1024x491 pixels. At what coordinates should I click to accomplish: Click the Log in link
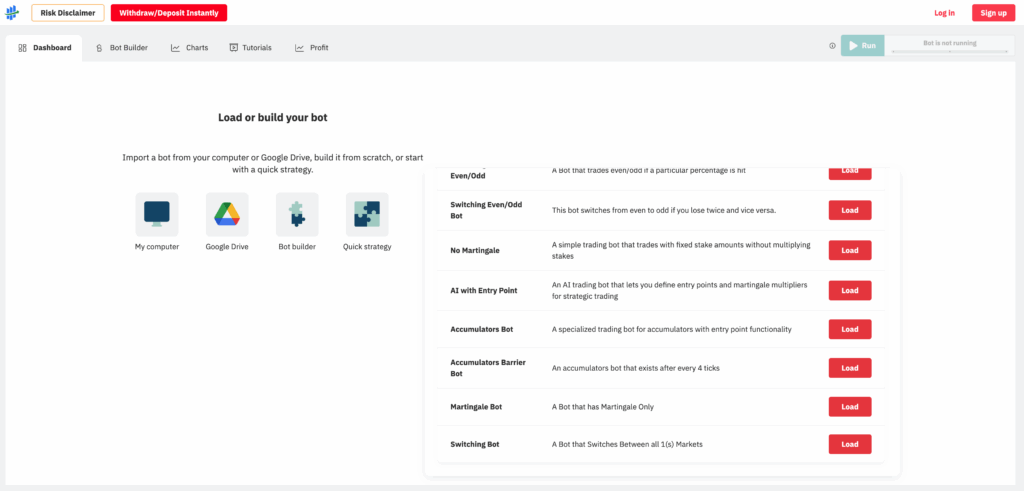coord(944,13)
